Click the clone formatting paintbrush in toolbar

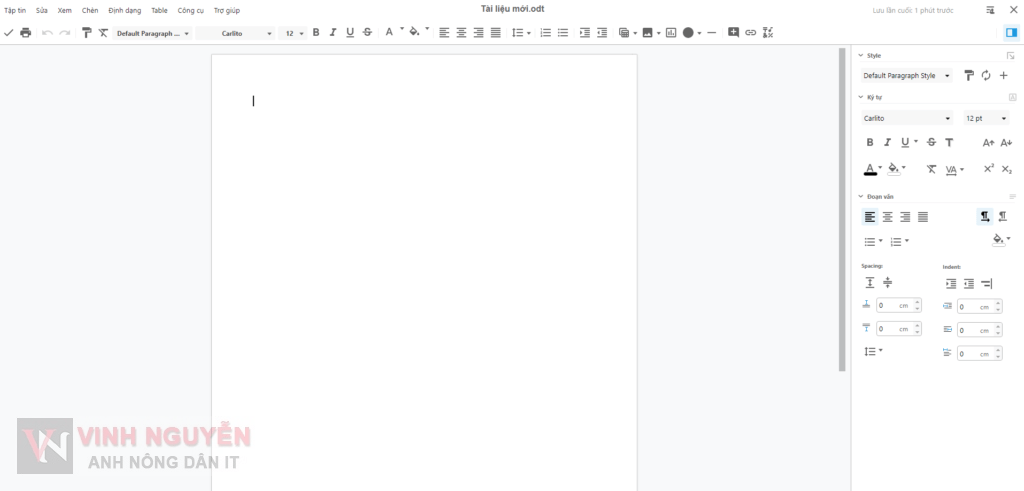coord(86,33)
